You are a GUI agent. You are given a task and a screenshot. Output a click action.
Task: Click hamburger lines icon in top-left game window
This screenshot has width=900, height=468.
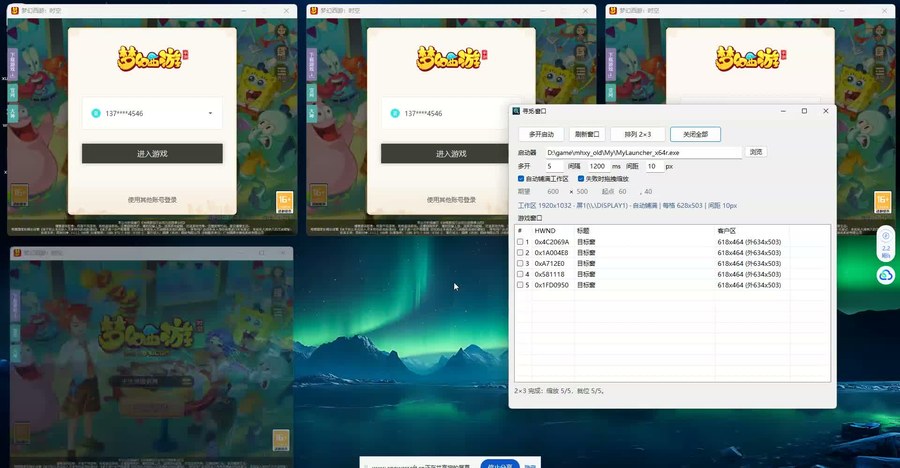click(282, 72)
